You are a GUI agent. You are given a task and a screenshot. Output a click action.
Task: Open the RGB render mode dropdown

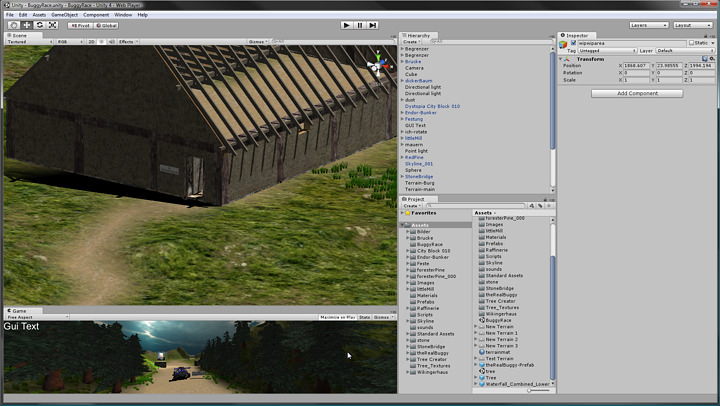coord(70,42)
